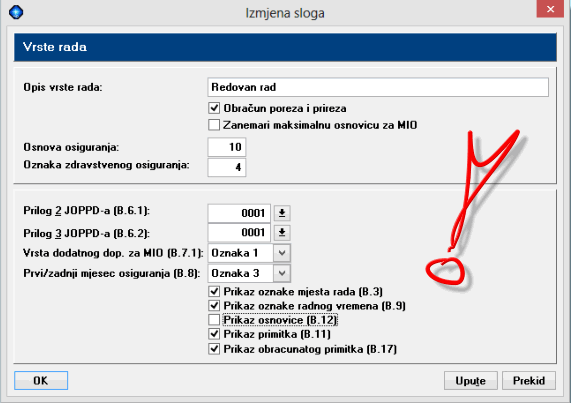Close the Izmjena sloga dialog
Screen dimensions: 571x403
point(550,9)
